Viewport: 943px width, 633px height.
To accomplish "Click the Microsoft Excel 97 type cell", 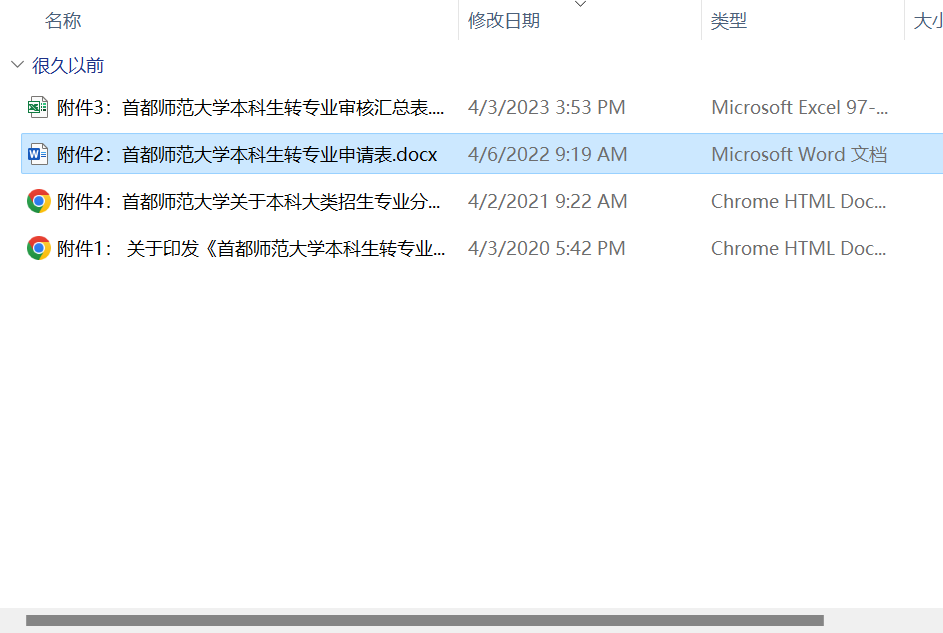I will coord(799,107).
